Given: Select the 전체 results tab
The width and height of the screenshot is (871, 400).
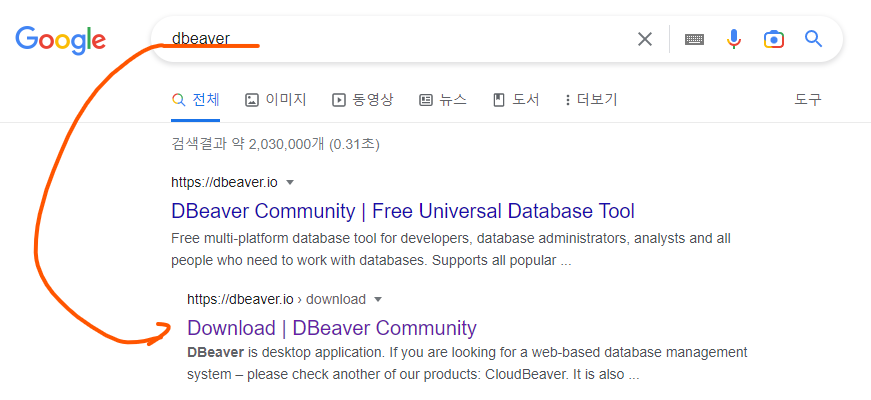Looking at the screenshot, I should point(196,100).
